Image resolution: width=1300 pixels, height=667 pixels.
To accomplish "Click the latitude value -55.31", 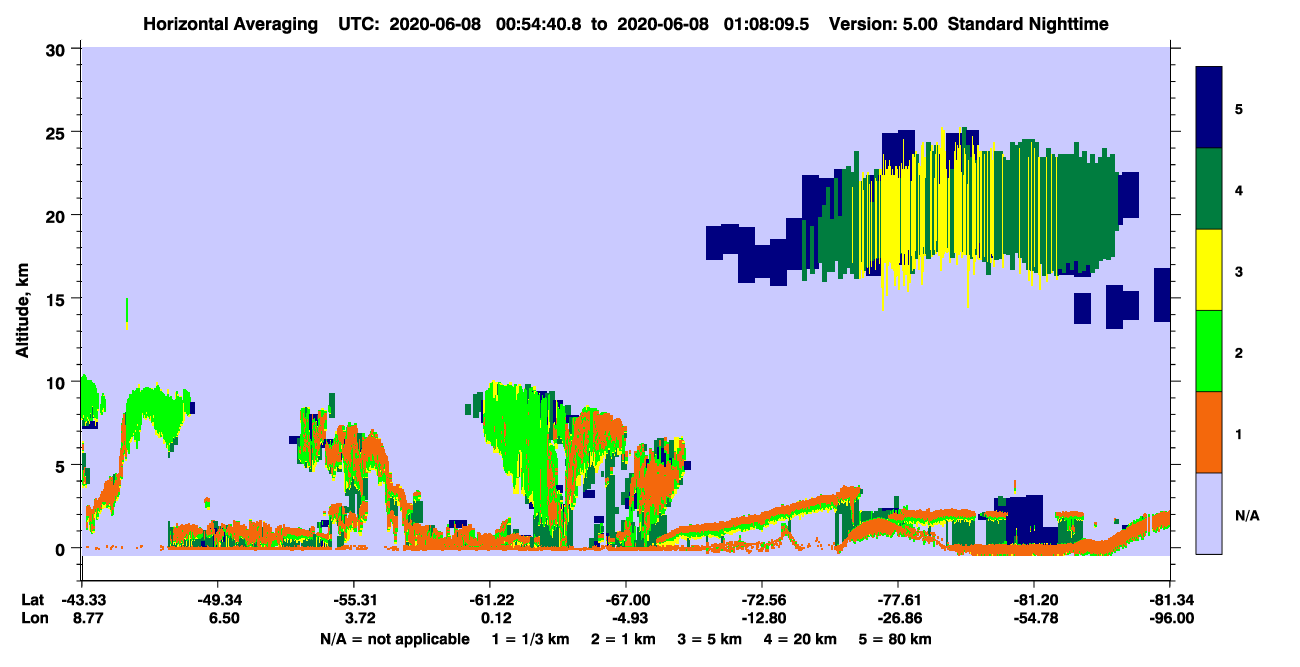I will pyautogui.click(x=353, y=600).
